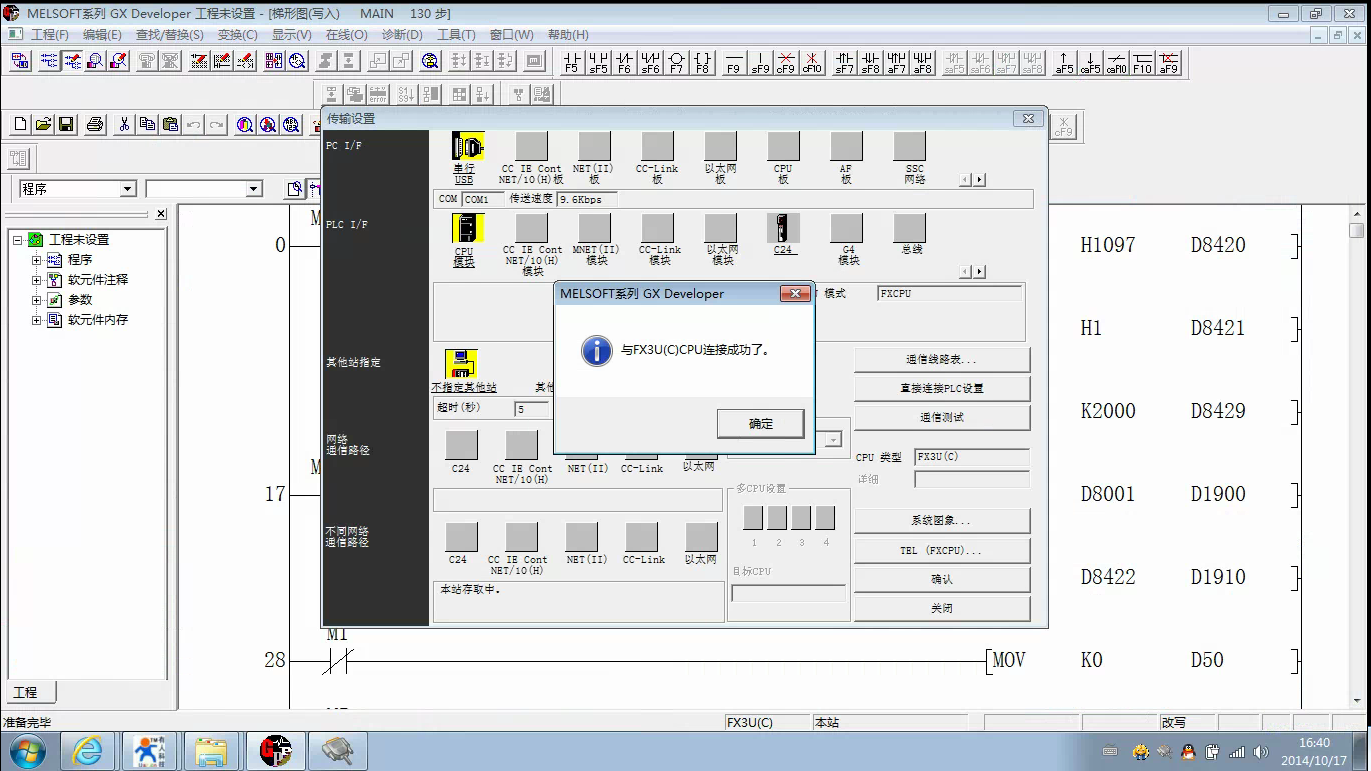Launch Internet Explorer from the taskbar
The width and height of the screenshot is (1371, 771).
88,751
